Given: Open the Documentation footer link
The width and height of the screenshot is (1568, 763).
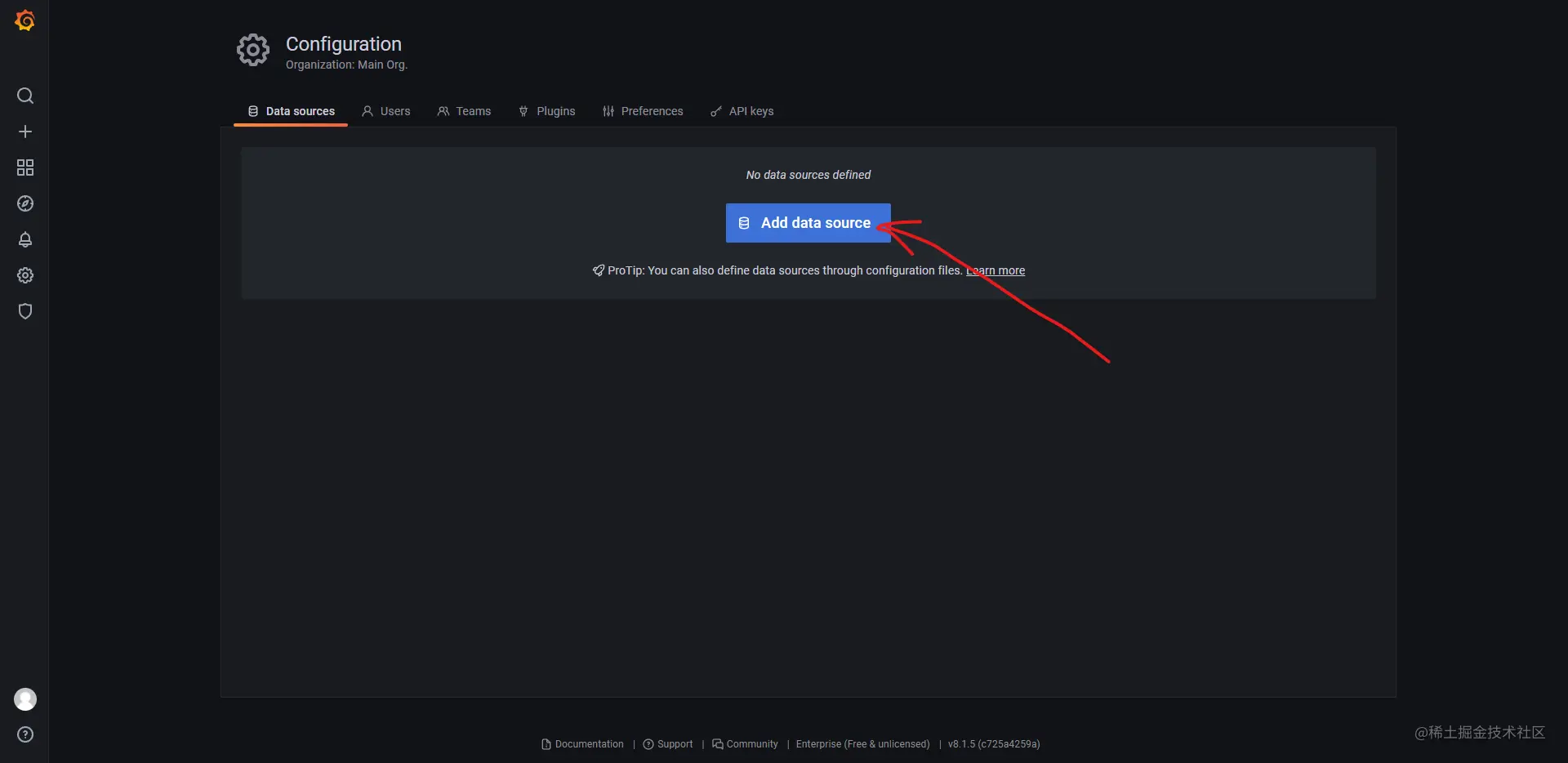Looking at the screenshot, I should (583, 744).
